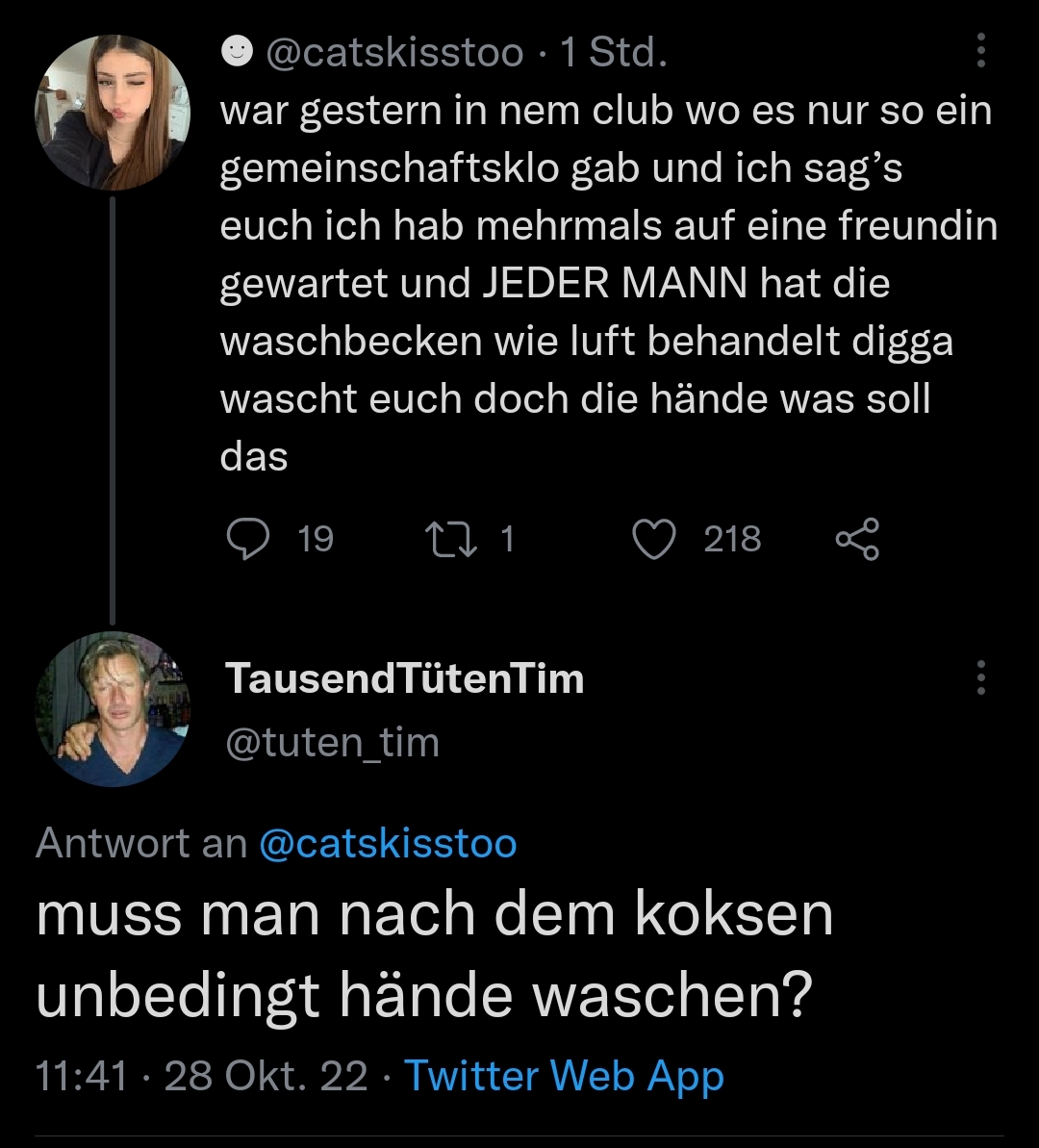Viewport: 1039px width, 1148px height.
Task: Open TausendTütenTim's profile picture
Action: pyautogui.click(x=113, y=709)
